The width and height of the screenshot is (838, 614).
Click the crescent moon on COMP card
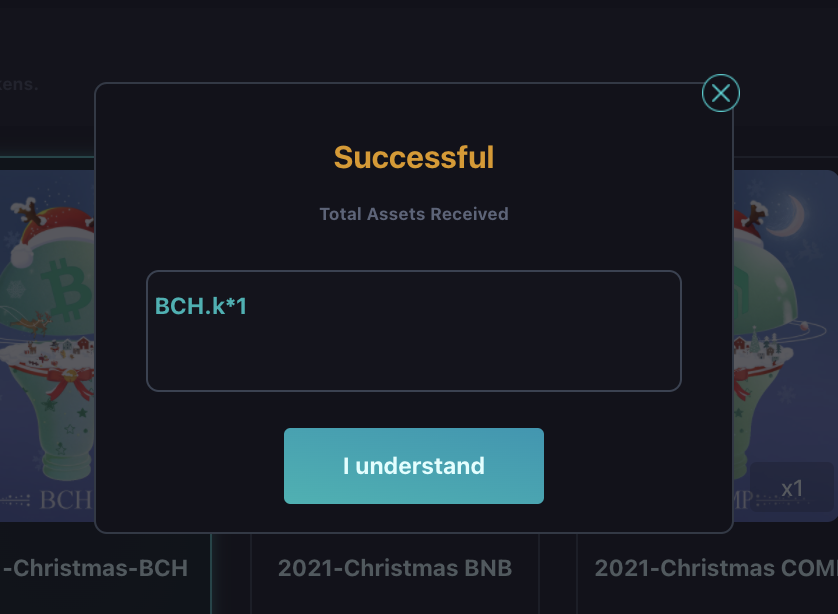[x=788, y=215]
